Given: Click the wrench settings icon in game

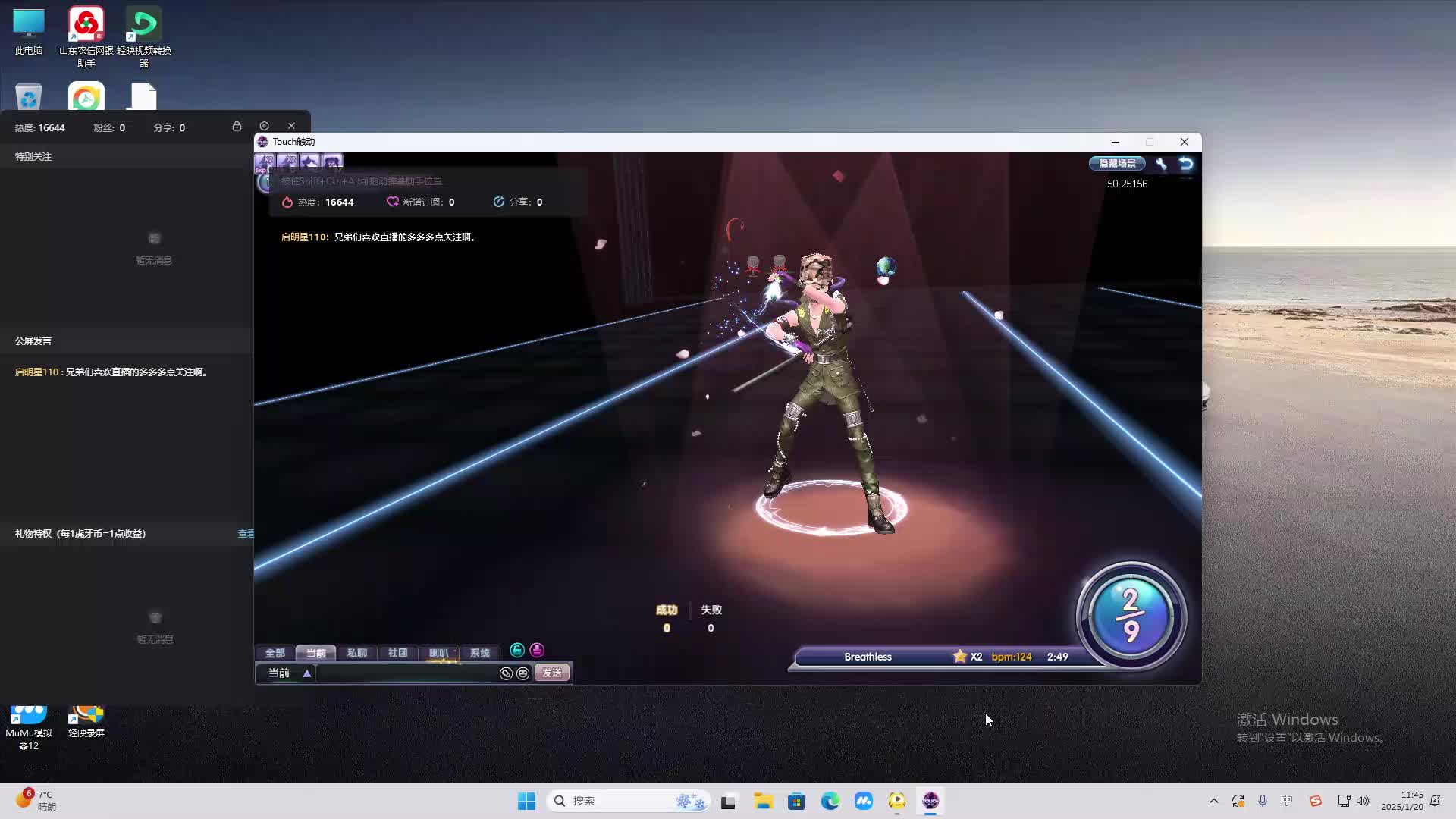Looking at the screenshot, I should [x=1161, y=163].
